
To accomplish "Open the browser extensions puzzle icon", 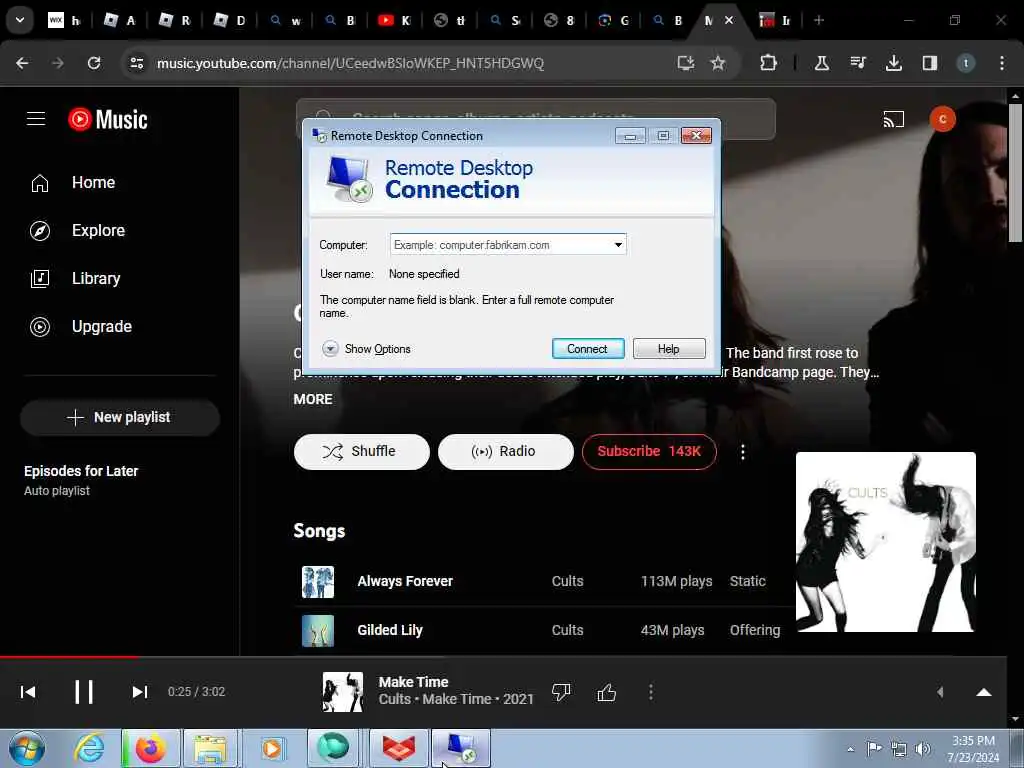I will click(768, 63).
